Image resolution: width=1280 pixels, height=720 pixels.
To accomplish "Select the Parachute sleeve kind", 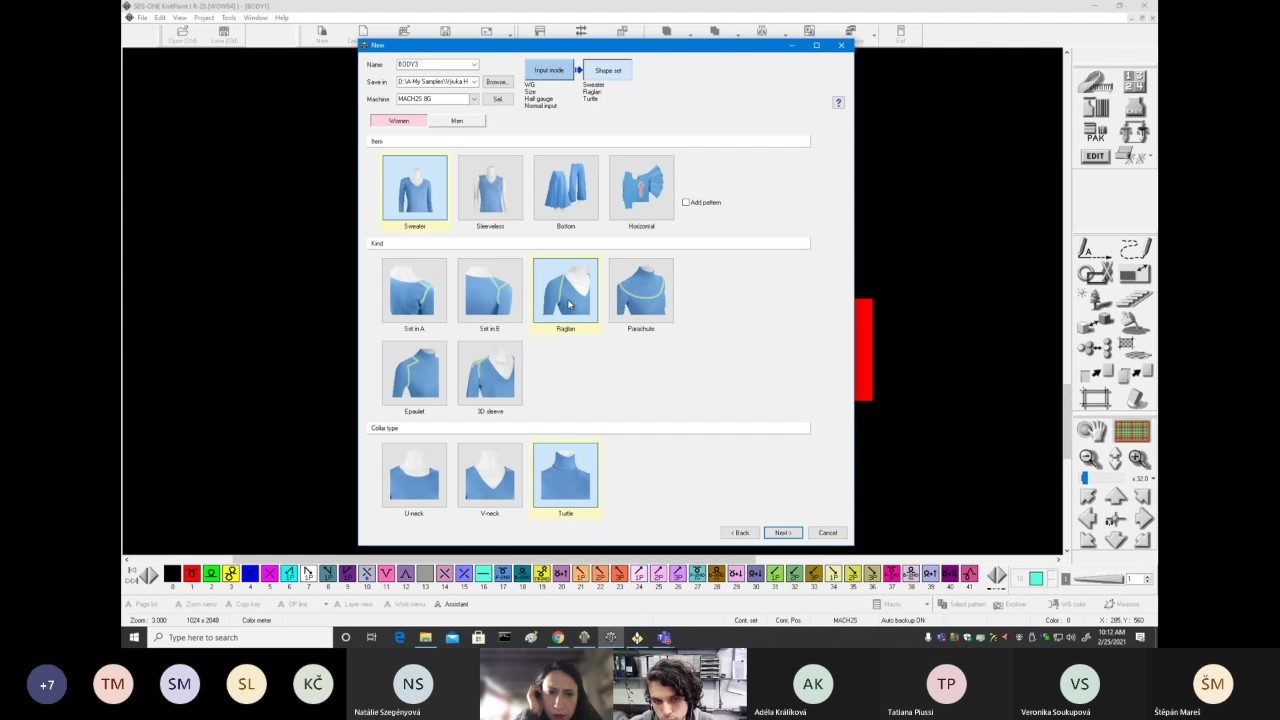I will pyautogui.click(x=641, y=291).
